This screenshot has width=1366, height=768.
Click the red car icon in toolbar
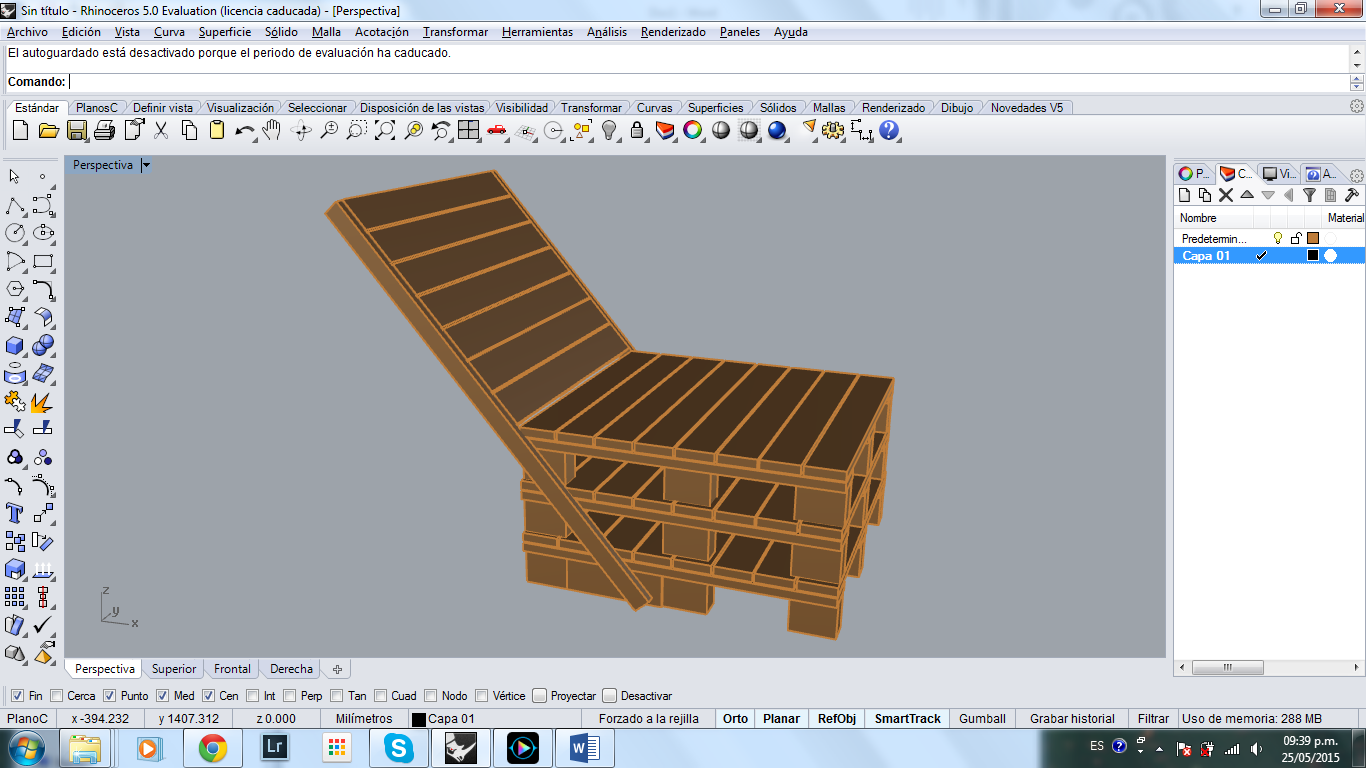tap(497, 130)
